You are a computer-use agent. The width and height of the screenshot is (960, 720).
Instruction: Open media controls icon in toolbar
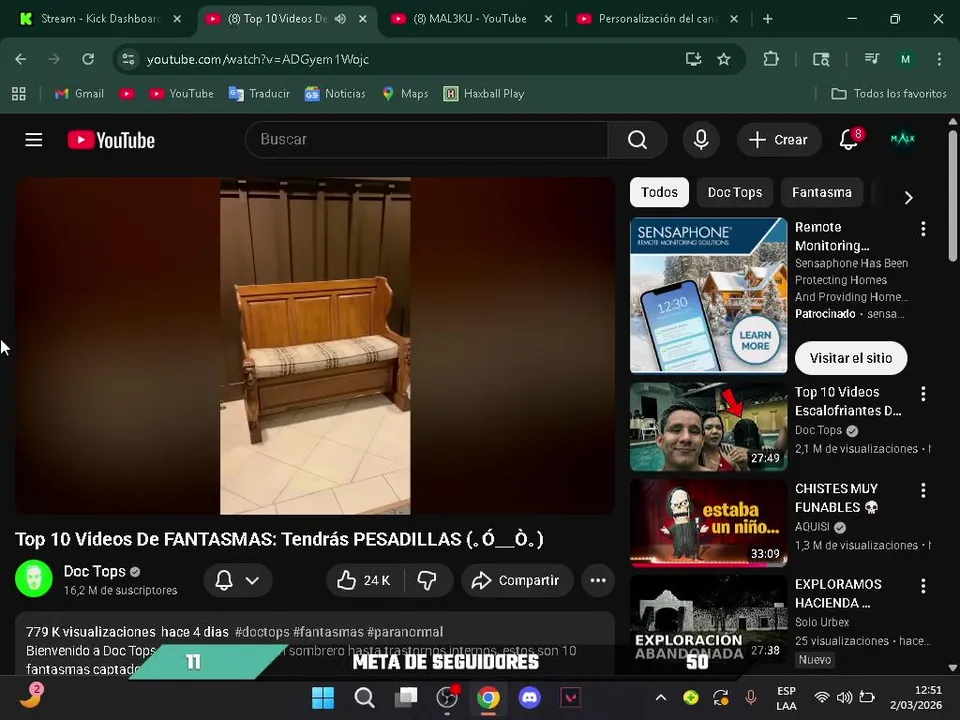pyautogui.click(x=872, y=59)
